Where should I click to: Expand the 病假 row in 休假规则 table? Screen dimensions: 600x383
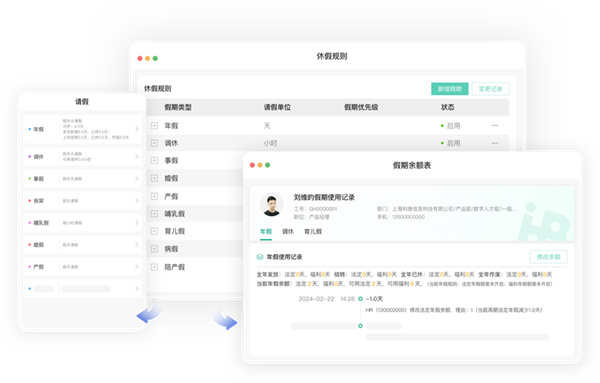(x=154, y=249)
